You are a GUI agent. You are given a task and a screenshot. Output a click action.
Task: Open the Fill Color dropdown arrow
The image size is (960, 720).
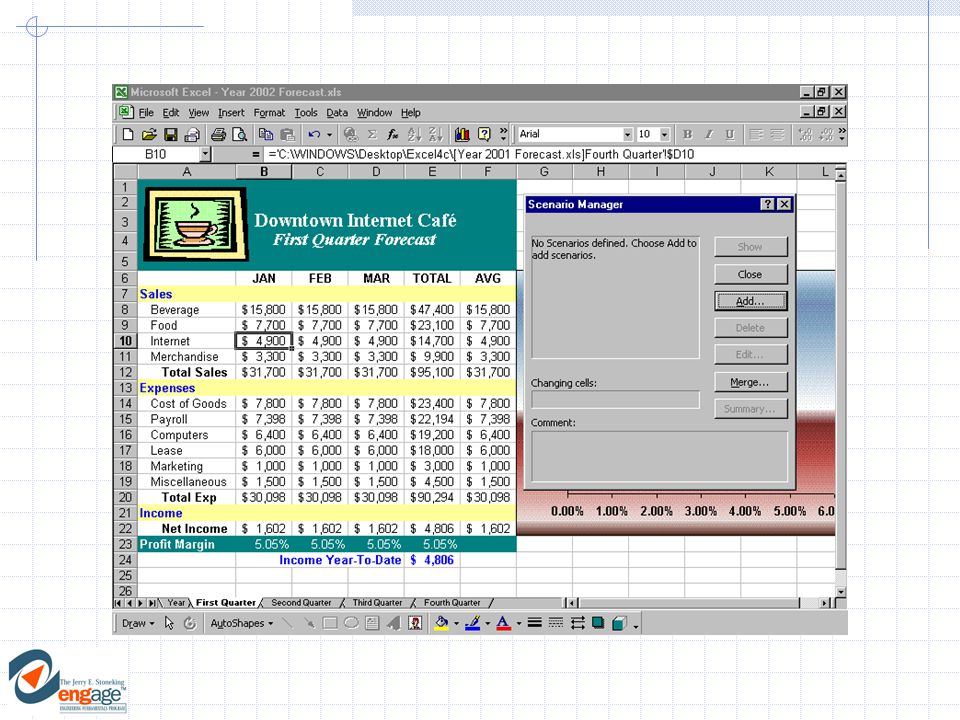tap(456, 624)
